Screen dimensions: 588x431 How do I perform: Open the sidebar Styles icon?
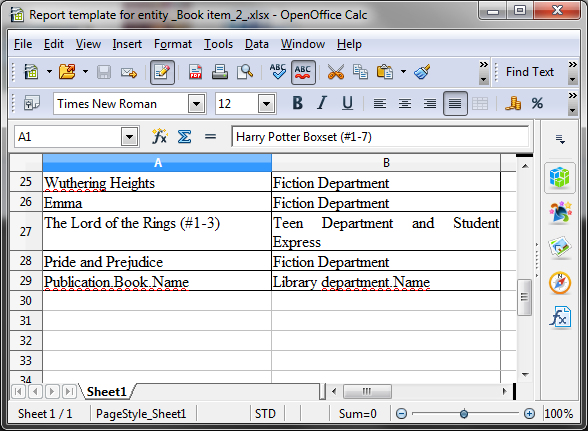560,213
